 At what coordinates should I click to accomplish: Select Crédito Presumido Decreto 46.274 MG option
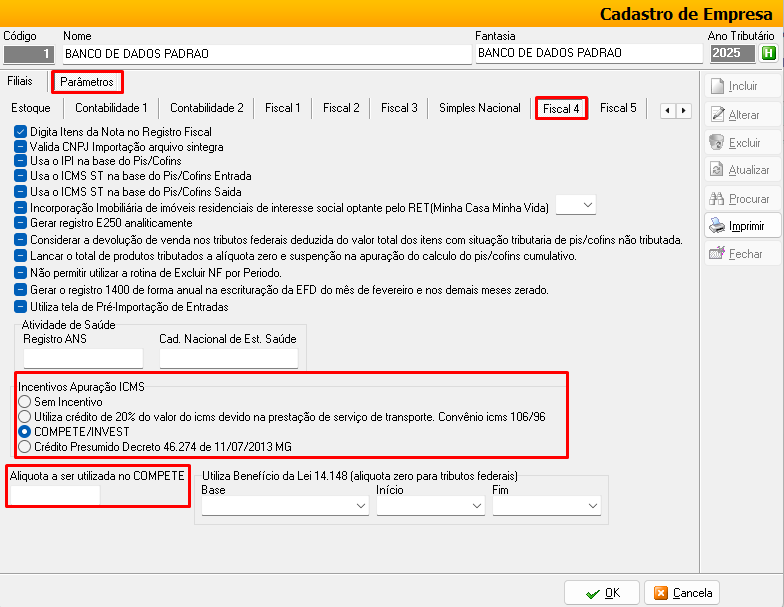24,446
